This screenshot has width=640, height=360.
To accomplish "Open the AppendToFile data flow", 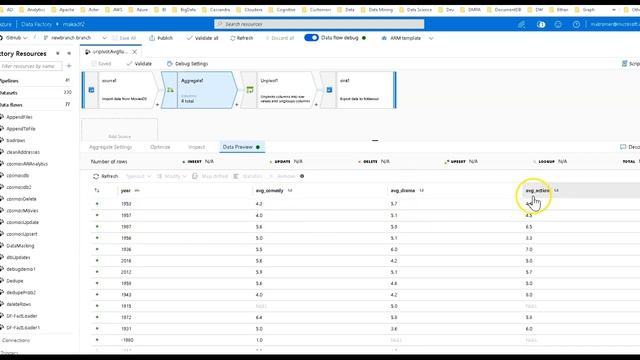I will [21, 129].
